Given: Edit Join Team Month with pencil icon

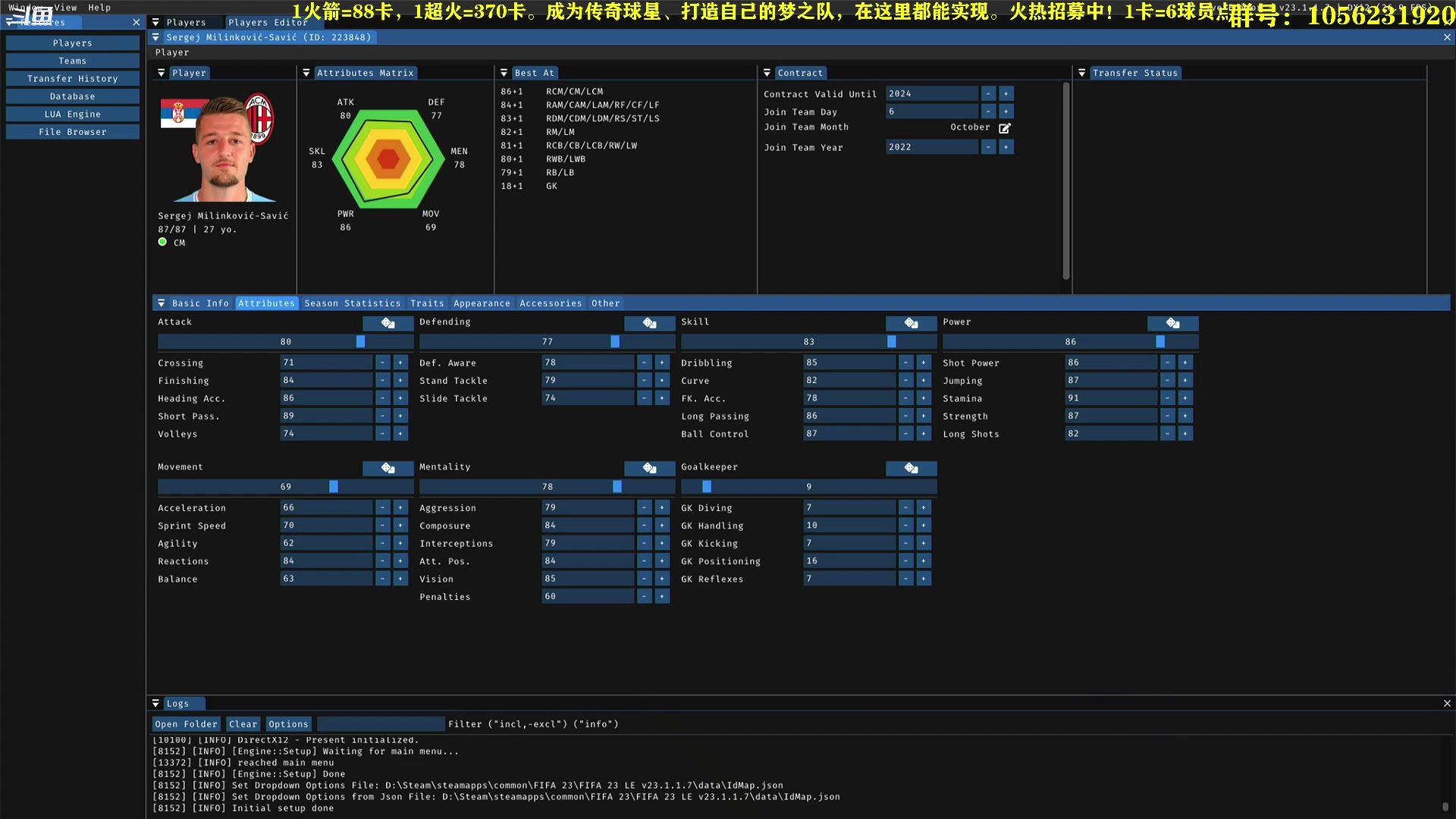Looking at the screenshot, I should (1005, 128).
